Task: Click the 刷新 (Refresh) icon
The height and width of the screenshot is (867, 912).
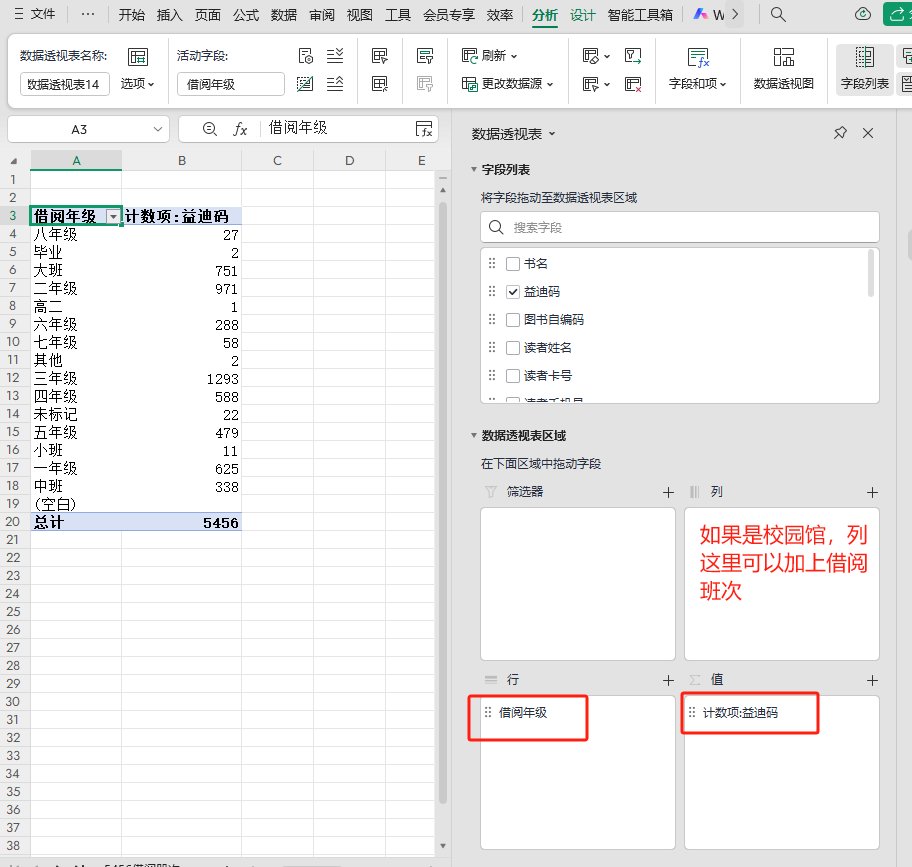Action: click(x=470, y=56)
